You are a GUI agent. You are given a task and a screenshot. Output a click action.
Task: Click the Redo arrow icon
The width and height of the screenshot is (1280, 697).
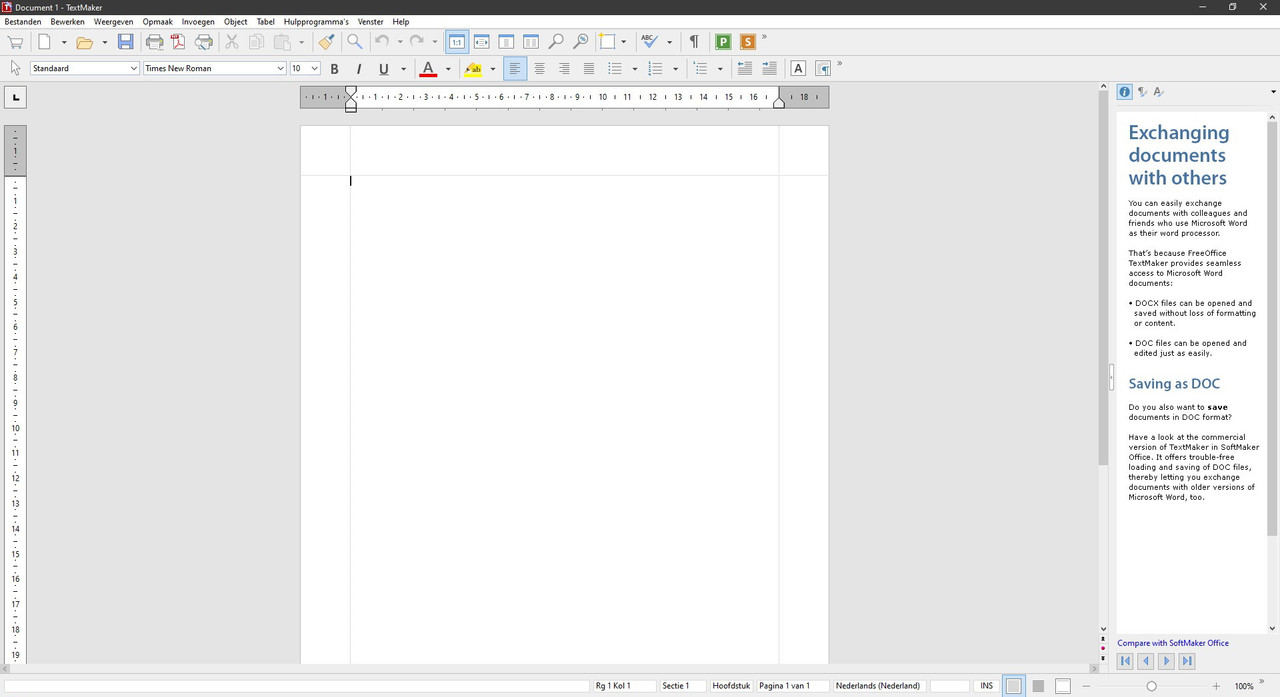coord(417,42)
